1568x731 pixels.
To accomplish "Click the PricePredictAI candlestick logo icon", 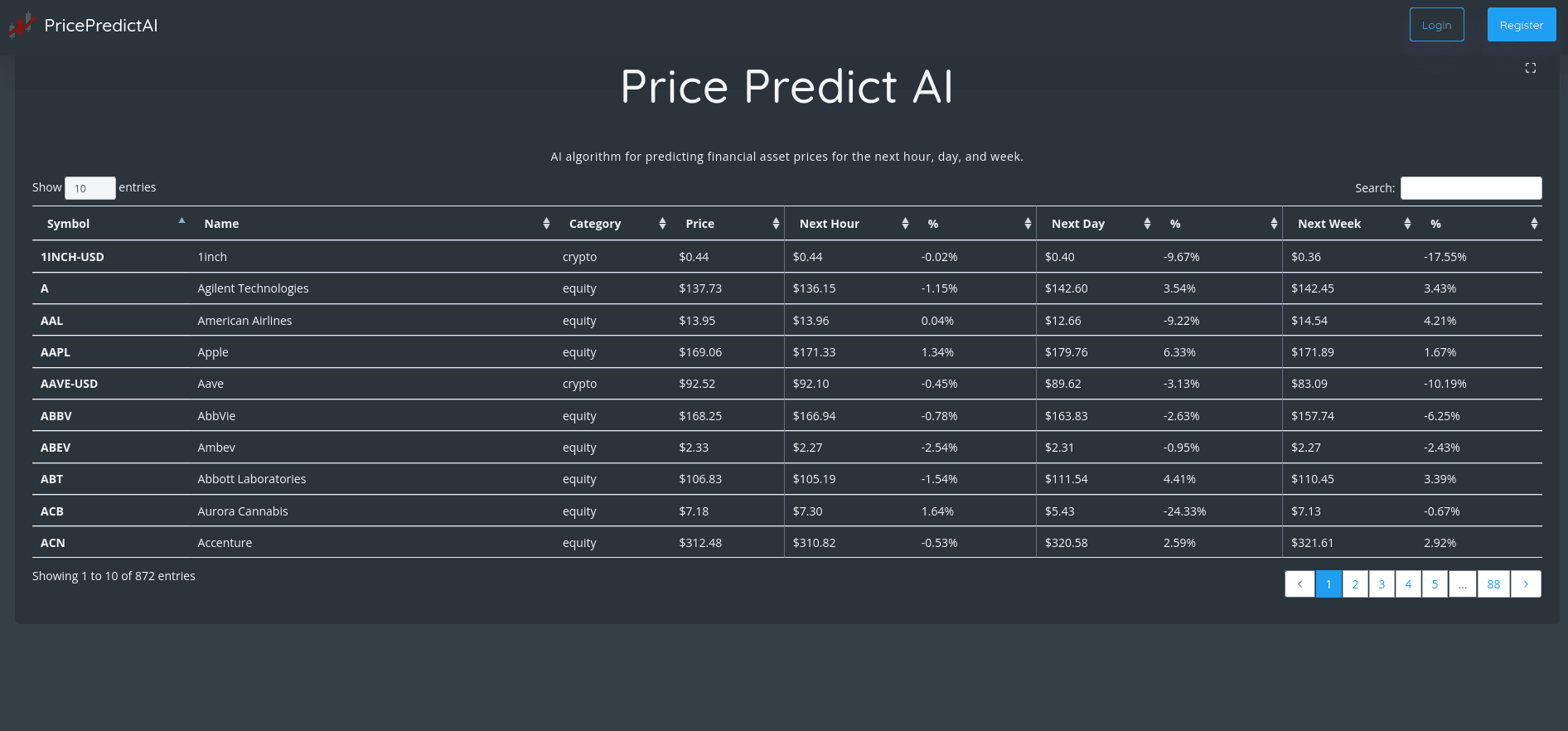I will point(22,25).
